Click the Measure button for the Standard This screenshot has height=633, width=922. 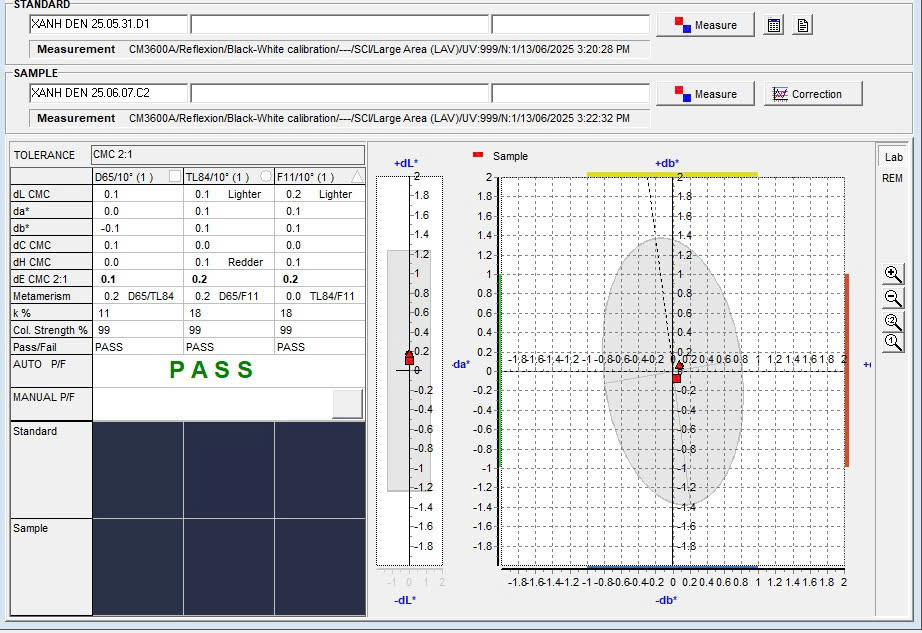[x=705, y=25]
